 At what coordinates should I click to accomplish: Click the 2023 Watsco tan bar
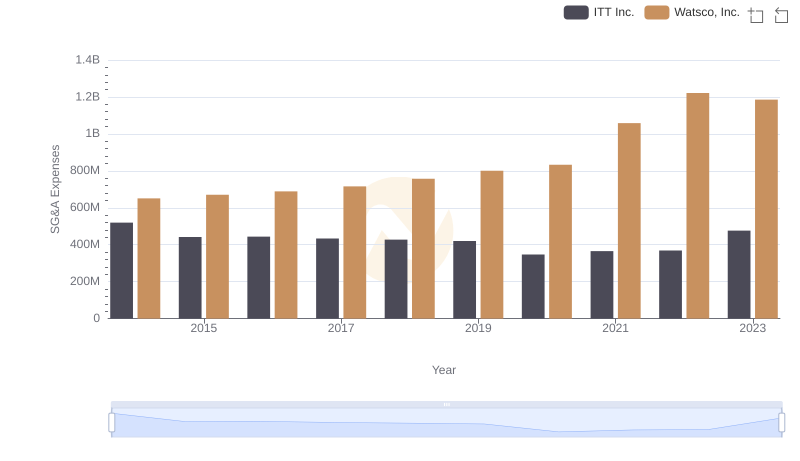[766, 209]
